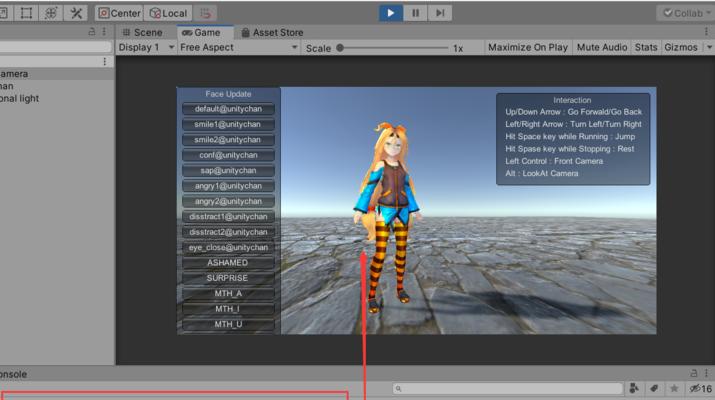Image resolution: width=715 pixels, height=400 pixels.
Task: Click the favorites star icon
Action: click(674, 389)
